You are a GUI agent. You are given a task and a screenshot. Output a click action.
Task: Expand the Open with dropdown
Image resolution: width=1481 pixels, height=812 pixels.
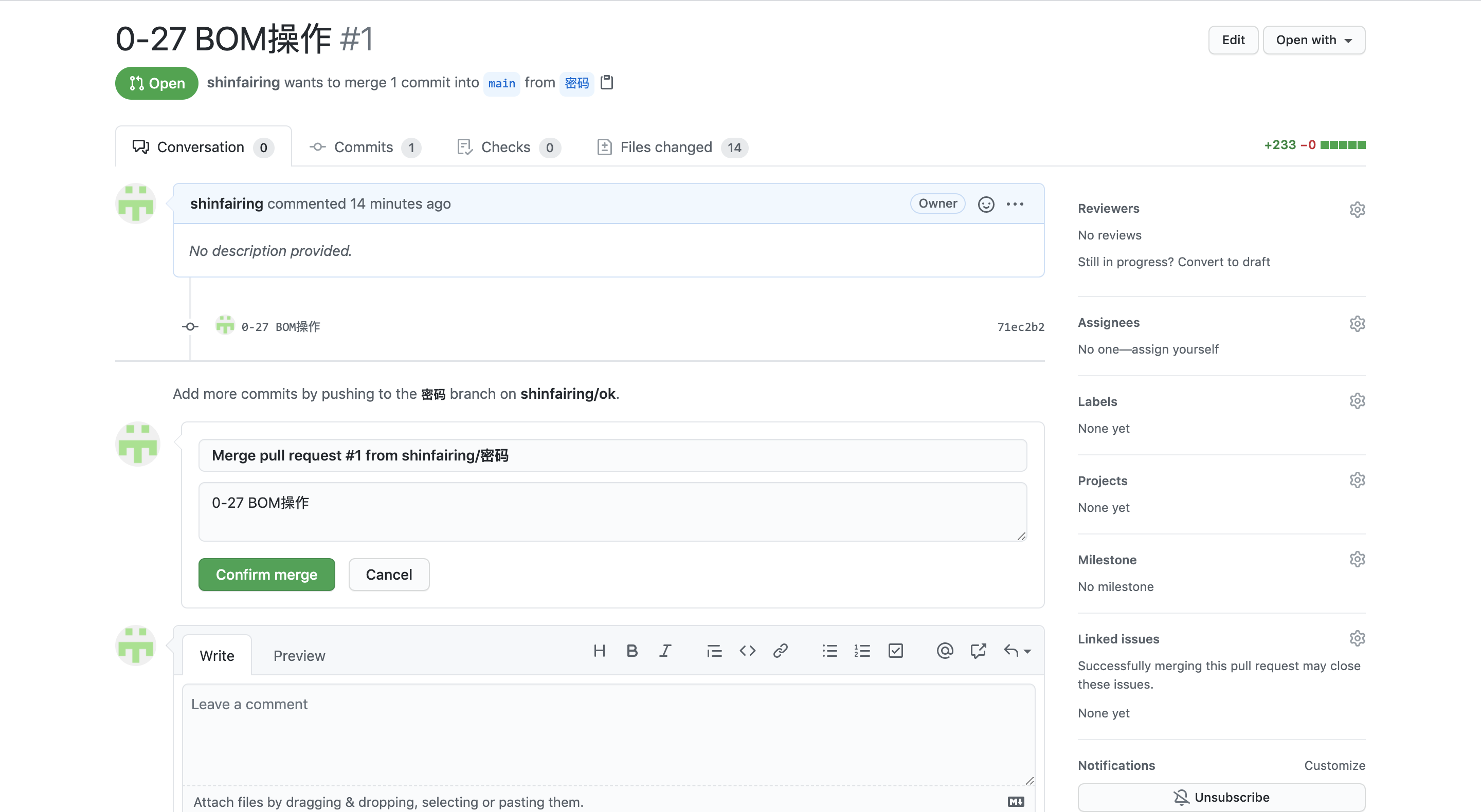[x=1314, y=40]
